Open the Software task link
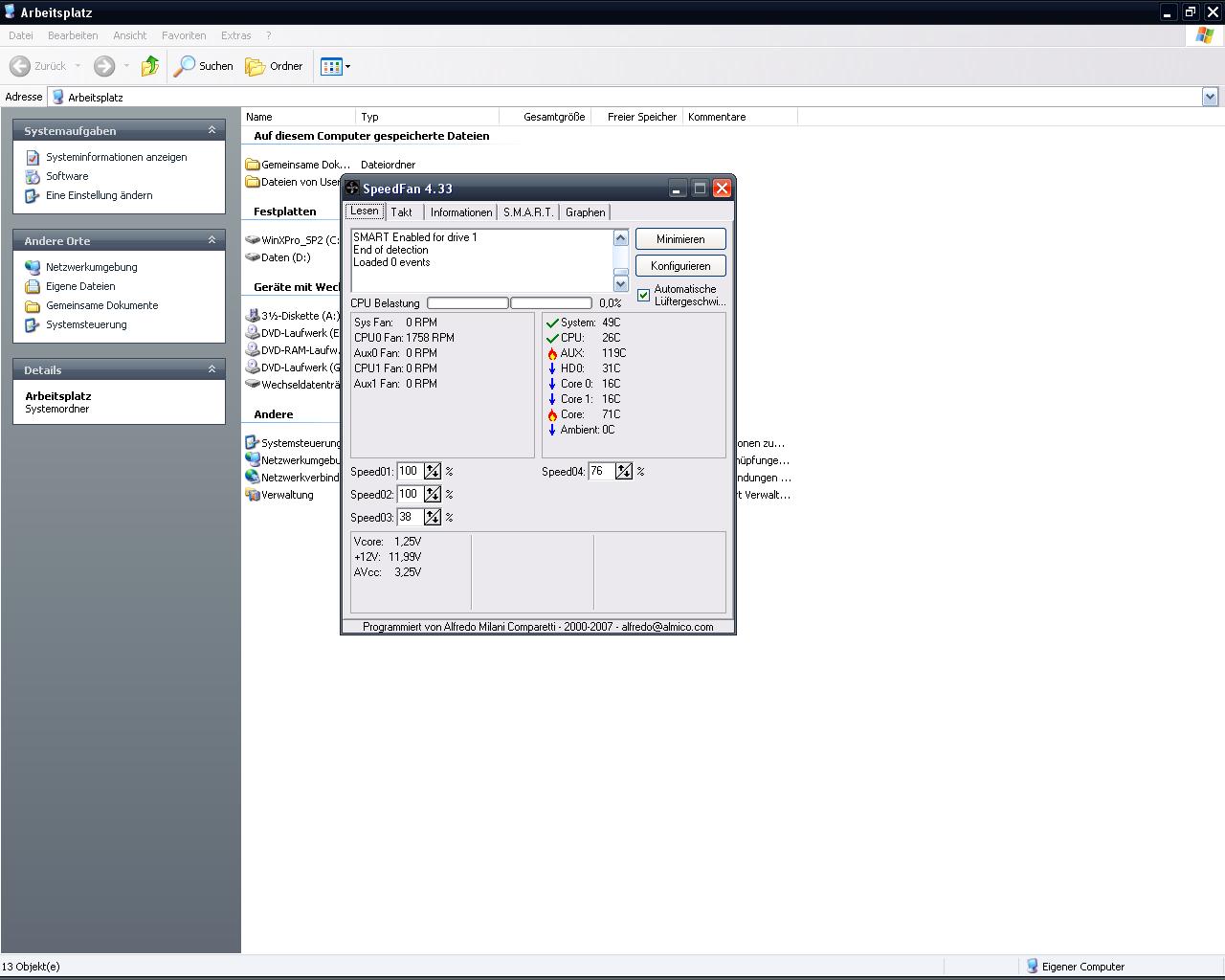The height and width of the screenshot is (980, 1225). coord(66,176)
